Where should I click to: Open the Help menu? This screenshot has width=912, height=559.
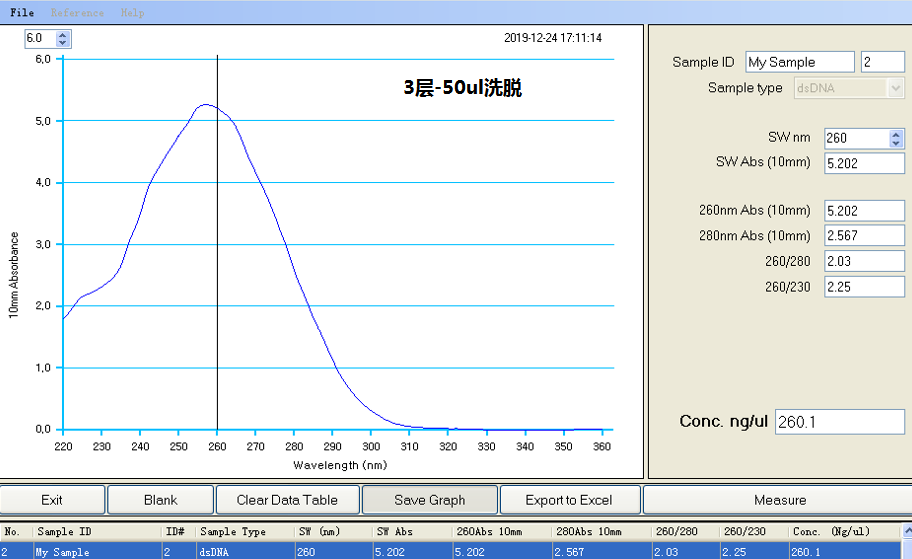tap(133, 12)
